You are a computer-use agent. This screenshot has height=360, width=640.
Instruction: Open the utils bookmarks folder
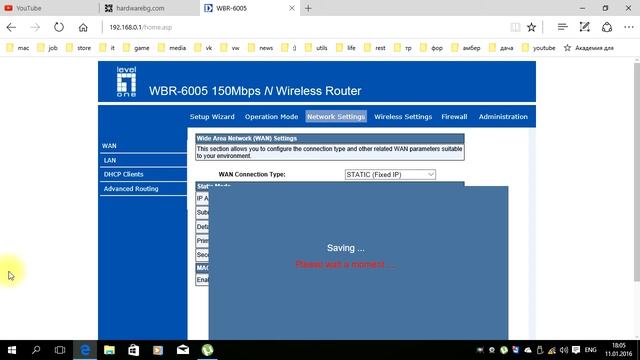point(316,48)
